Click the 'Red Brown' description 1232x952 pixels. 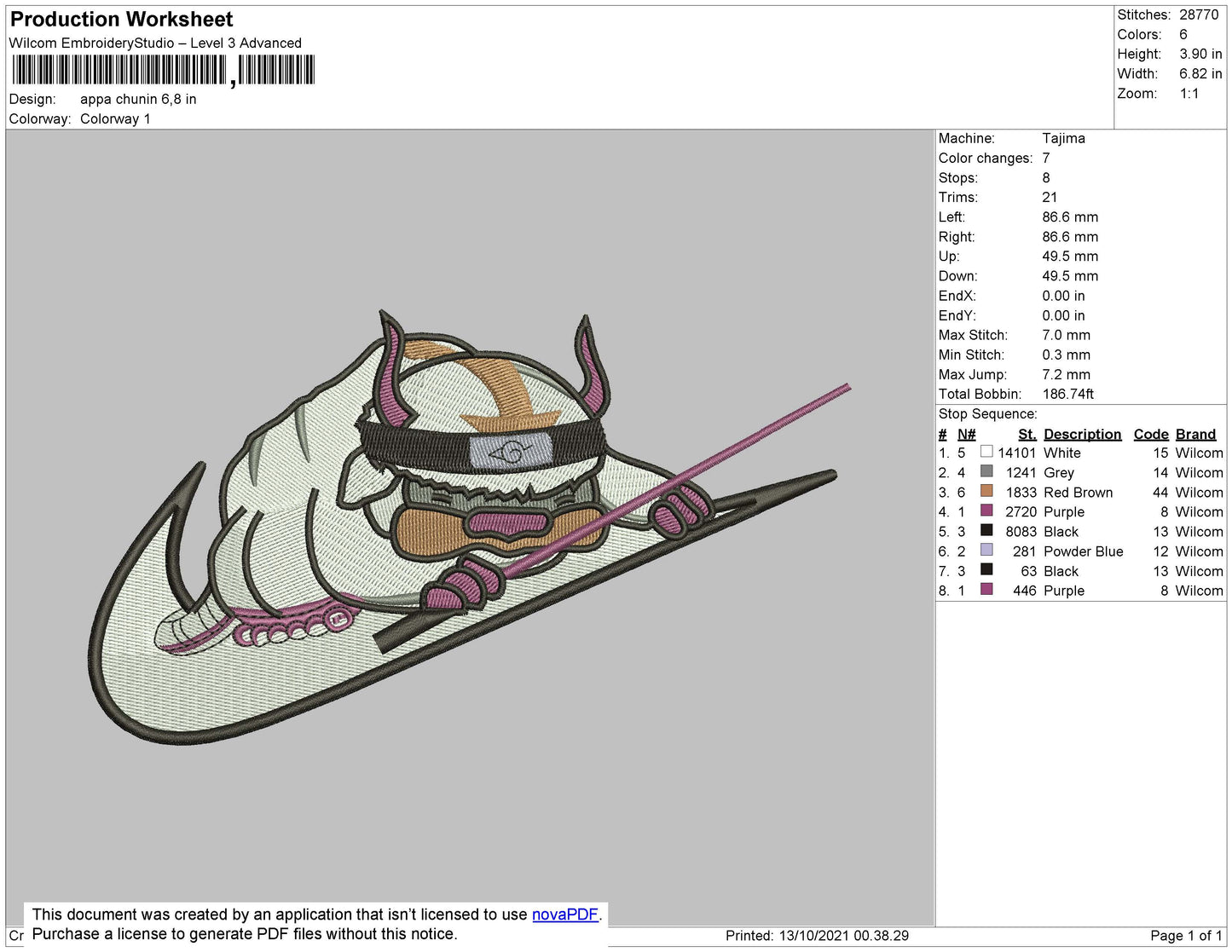tap(1078, 492)
